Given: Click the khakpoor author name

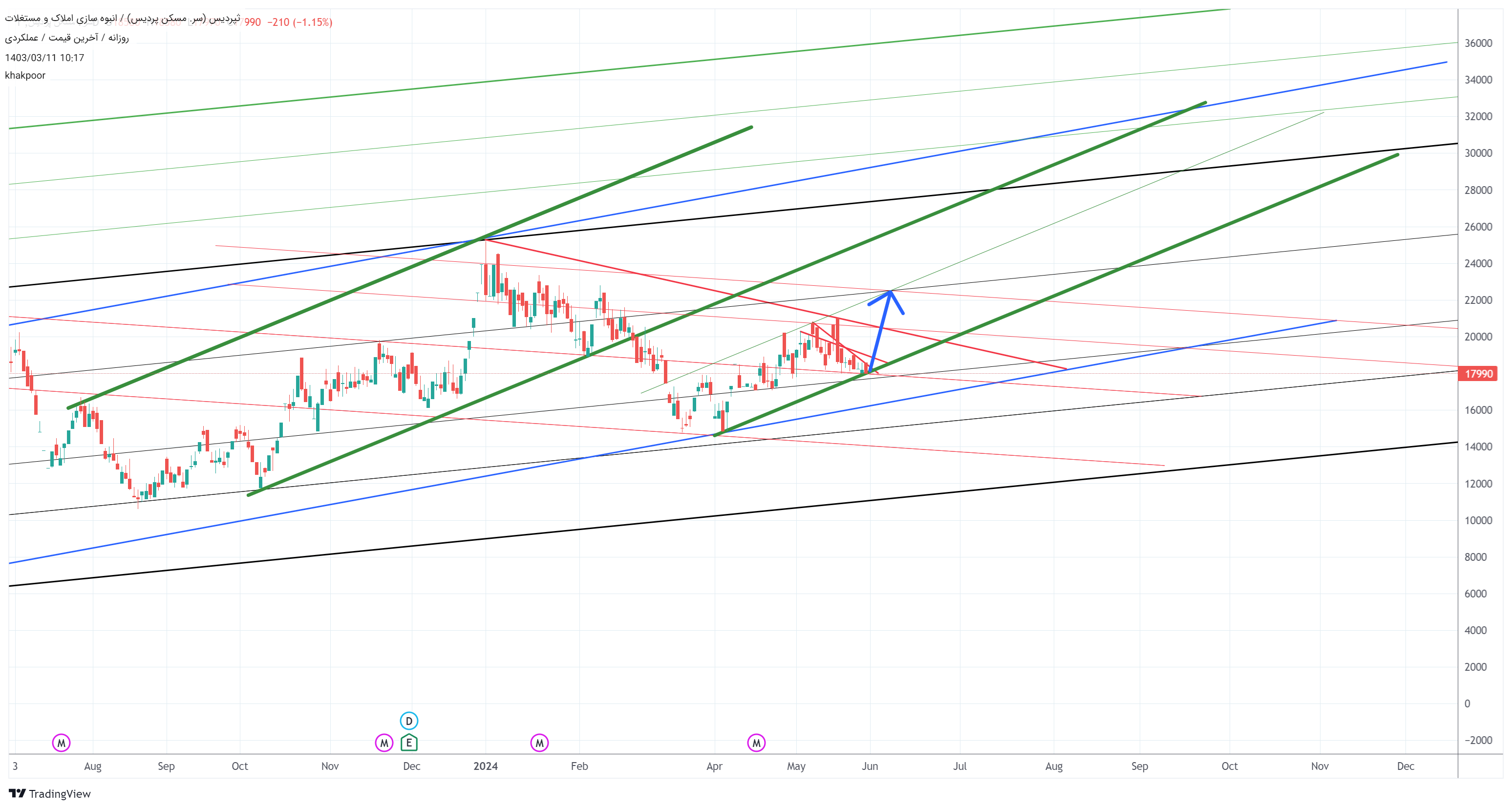Looking at the screenshot, I should [25, 75].
